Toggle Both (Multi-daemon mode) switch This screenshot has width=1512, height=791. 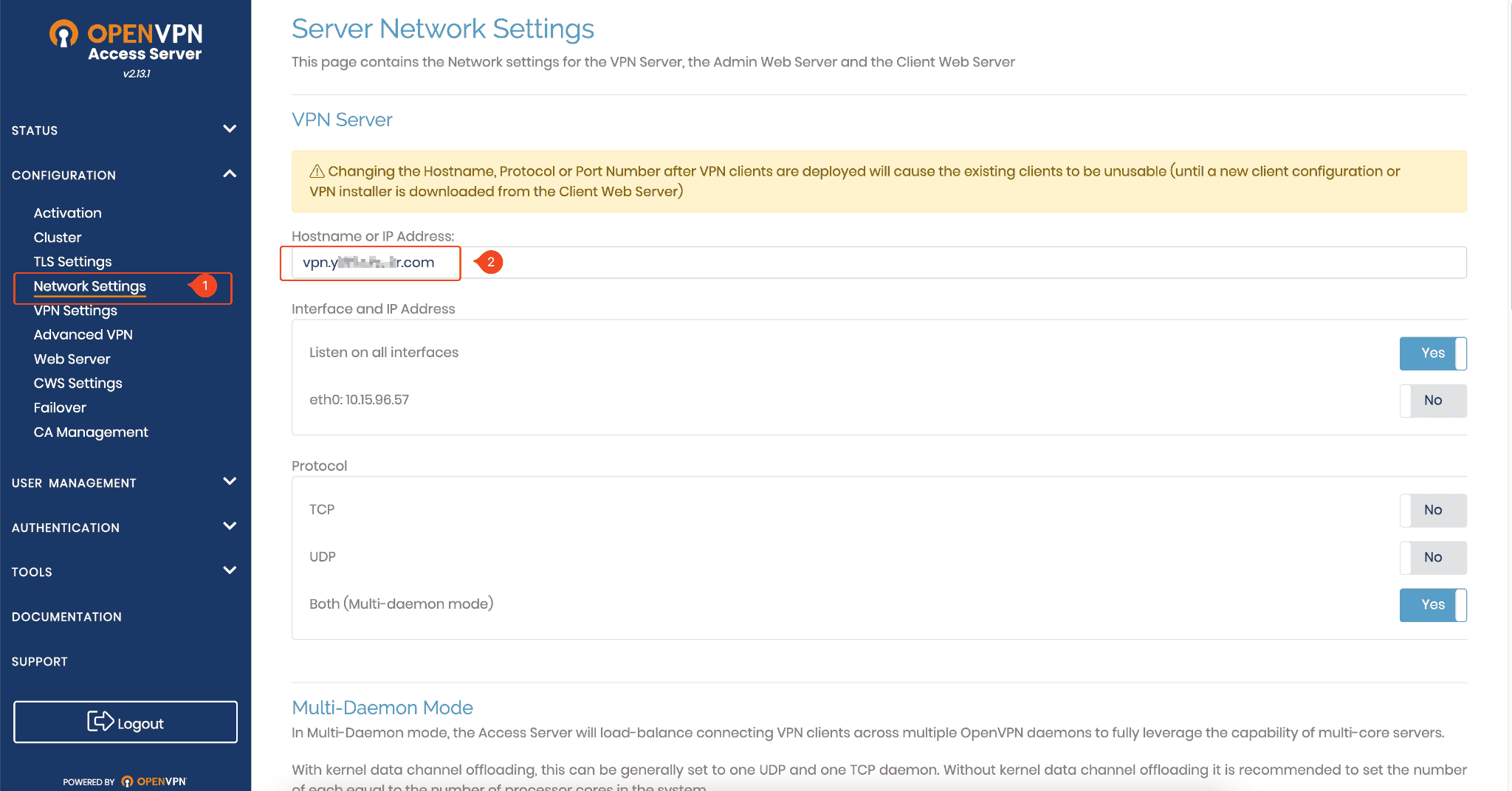click(1432, 605)
